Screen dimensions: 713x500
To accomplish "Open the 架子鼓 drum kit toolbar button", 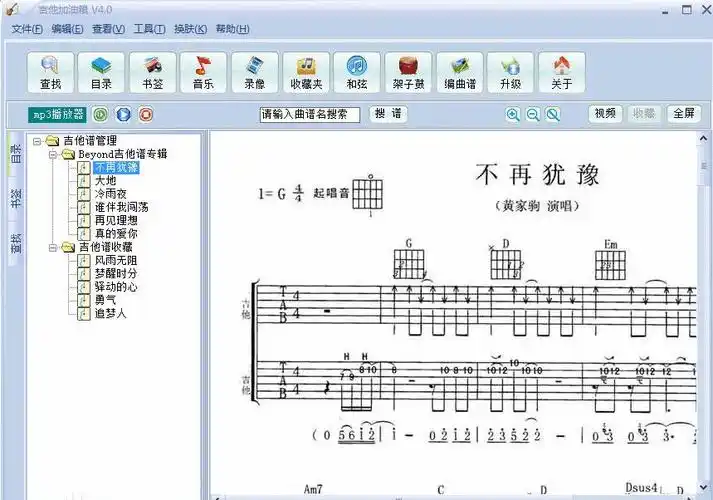I will pyautogui.click(x=408, y=73).
